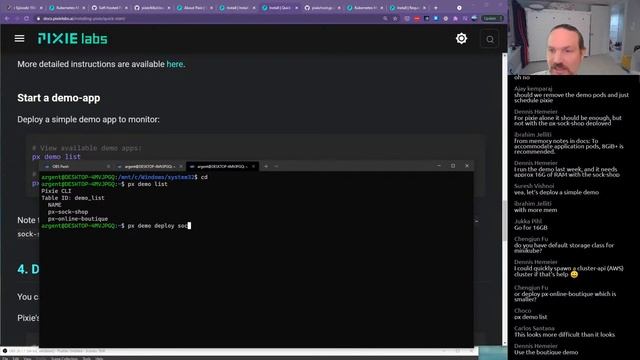640x360 pixels.
Task: Click the zoom magnifier icon in address bar
Action: pyautogui.click(x=385, y=18)
